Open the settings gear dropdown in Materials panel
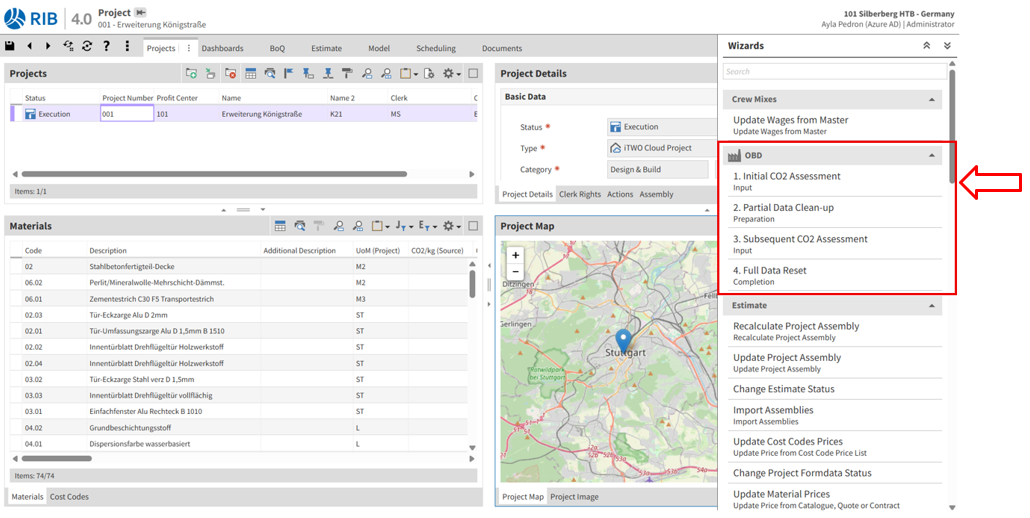 tap(451, 226)
